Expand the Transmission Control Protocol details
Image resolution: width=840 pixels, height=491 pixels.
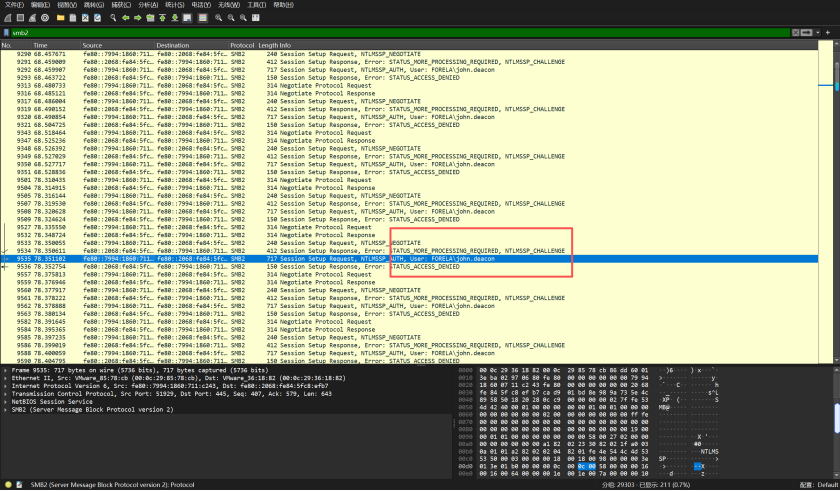[4, 394]
